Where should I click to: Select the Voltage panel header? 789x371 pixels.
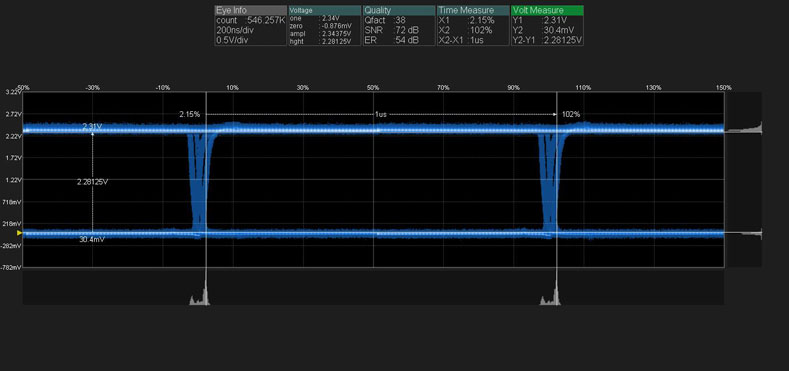pyautogui.click(x=325, y=10)
